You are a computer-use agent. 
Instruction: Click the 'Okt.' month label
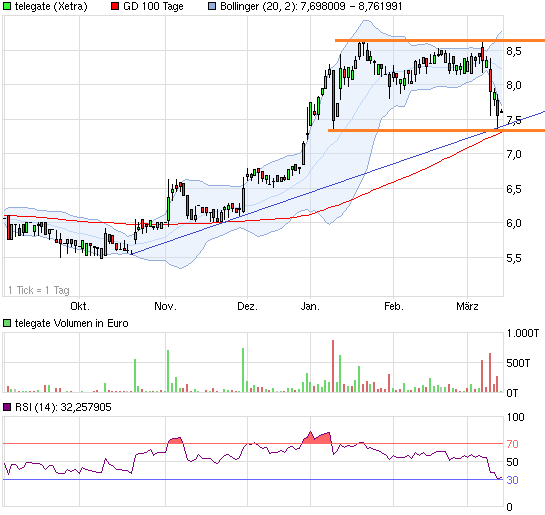(x=80, y=306)
